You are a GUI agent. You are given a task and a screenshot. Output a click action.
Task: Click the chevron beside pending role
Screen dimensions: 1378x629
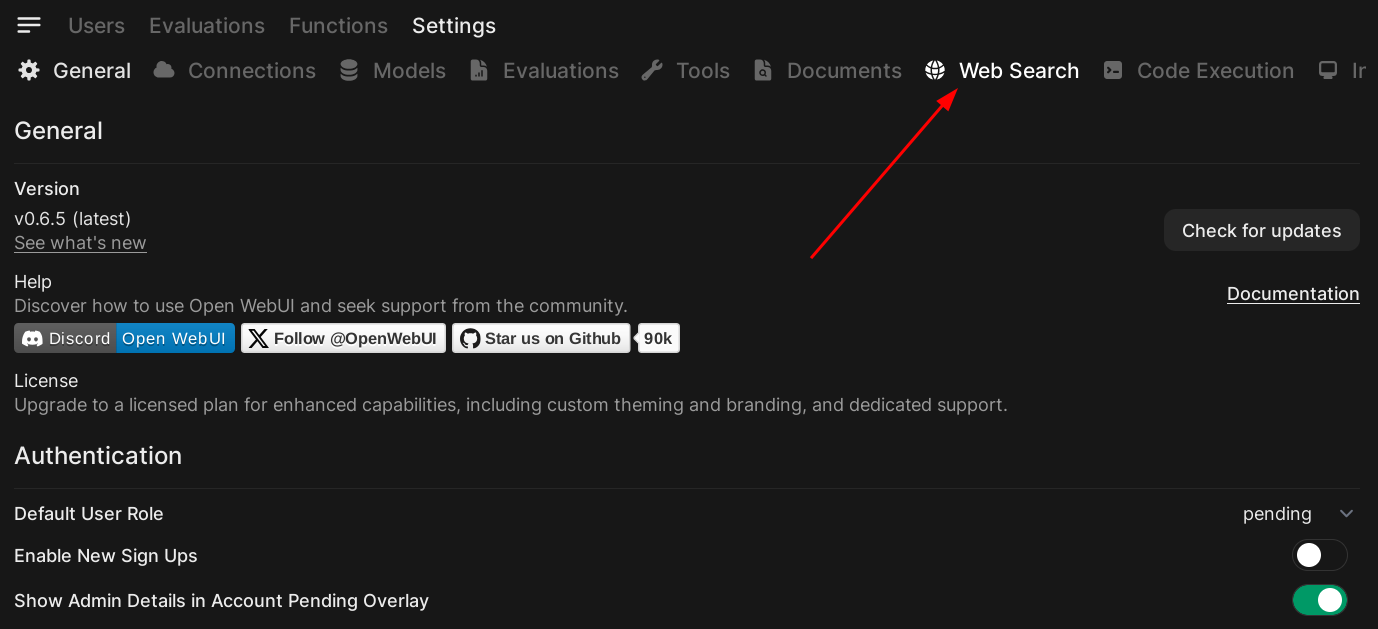1346,513
